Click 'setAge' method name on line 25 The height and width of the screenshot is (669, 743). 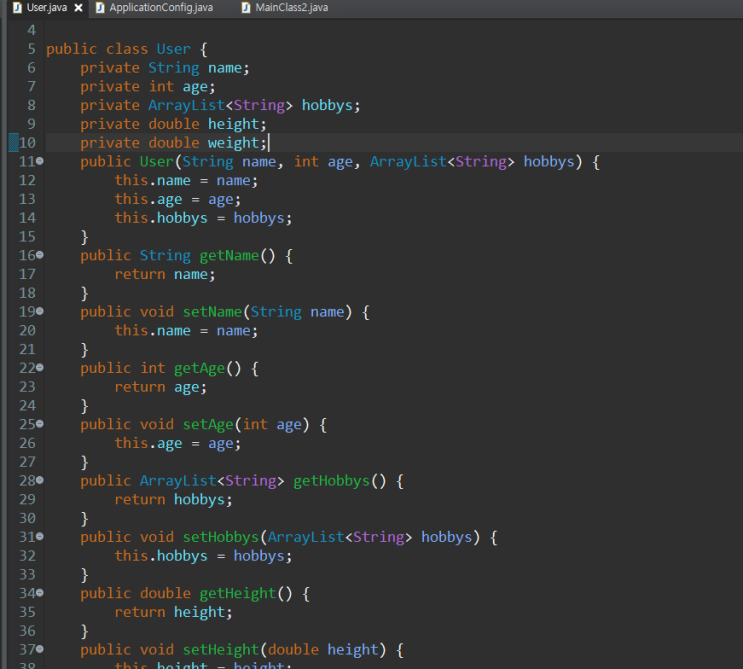(x=208, y=425)
